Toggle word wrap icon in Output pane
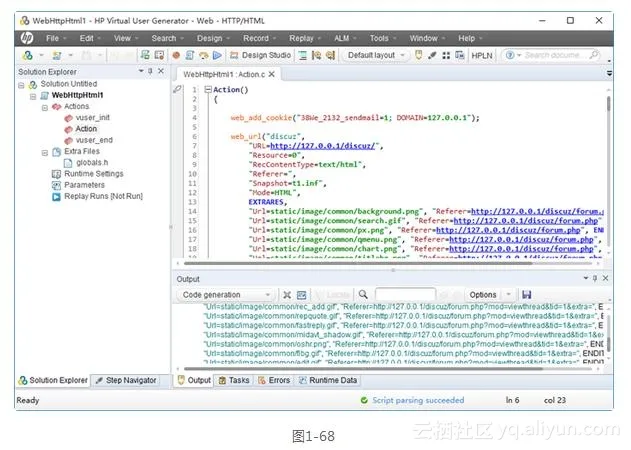 (x=301, y=295)
